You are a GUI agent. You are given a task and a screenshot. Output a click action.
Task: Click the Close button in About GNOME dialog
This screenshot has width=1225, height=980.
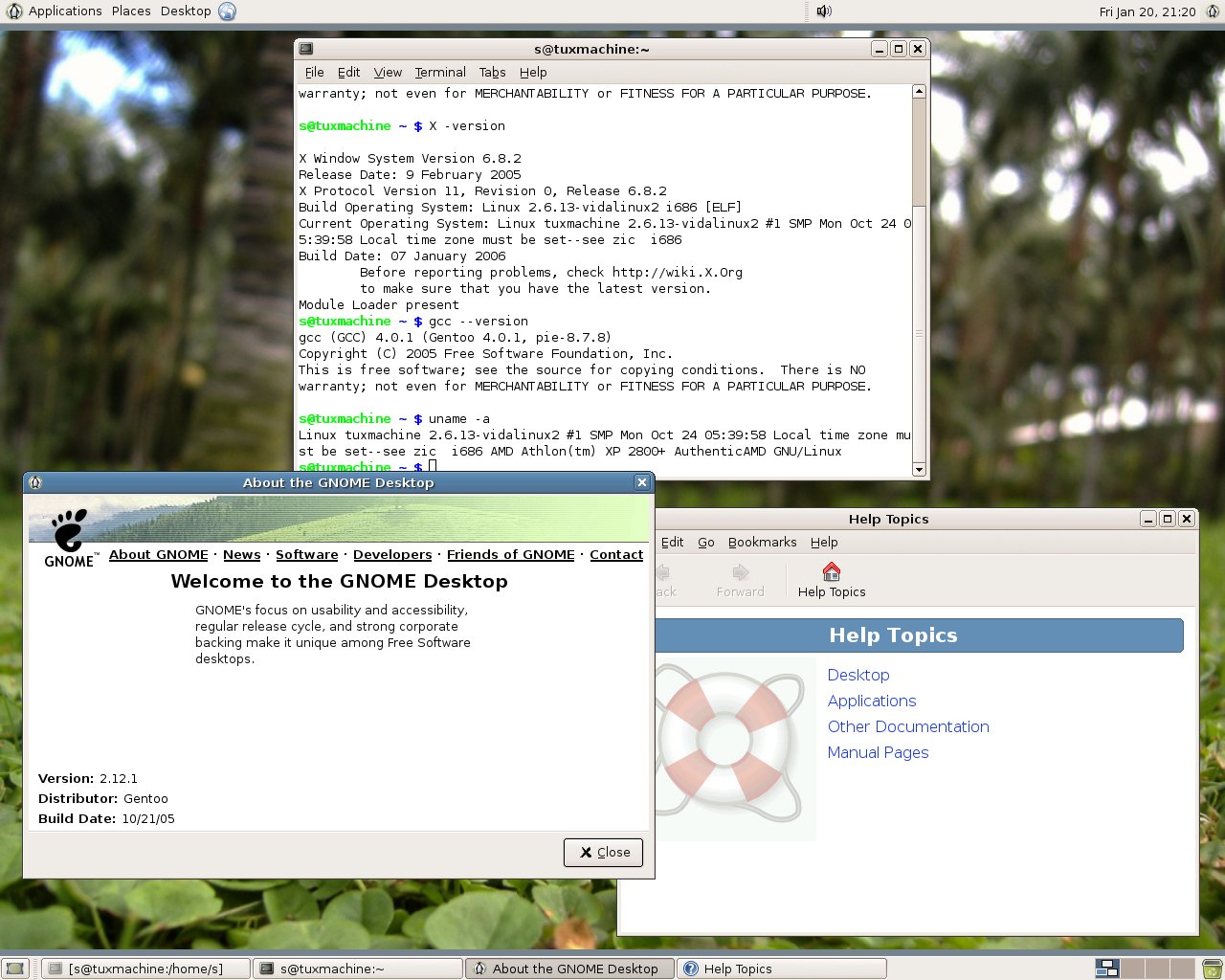[x=603, y=853]
